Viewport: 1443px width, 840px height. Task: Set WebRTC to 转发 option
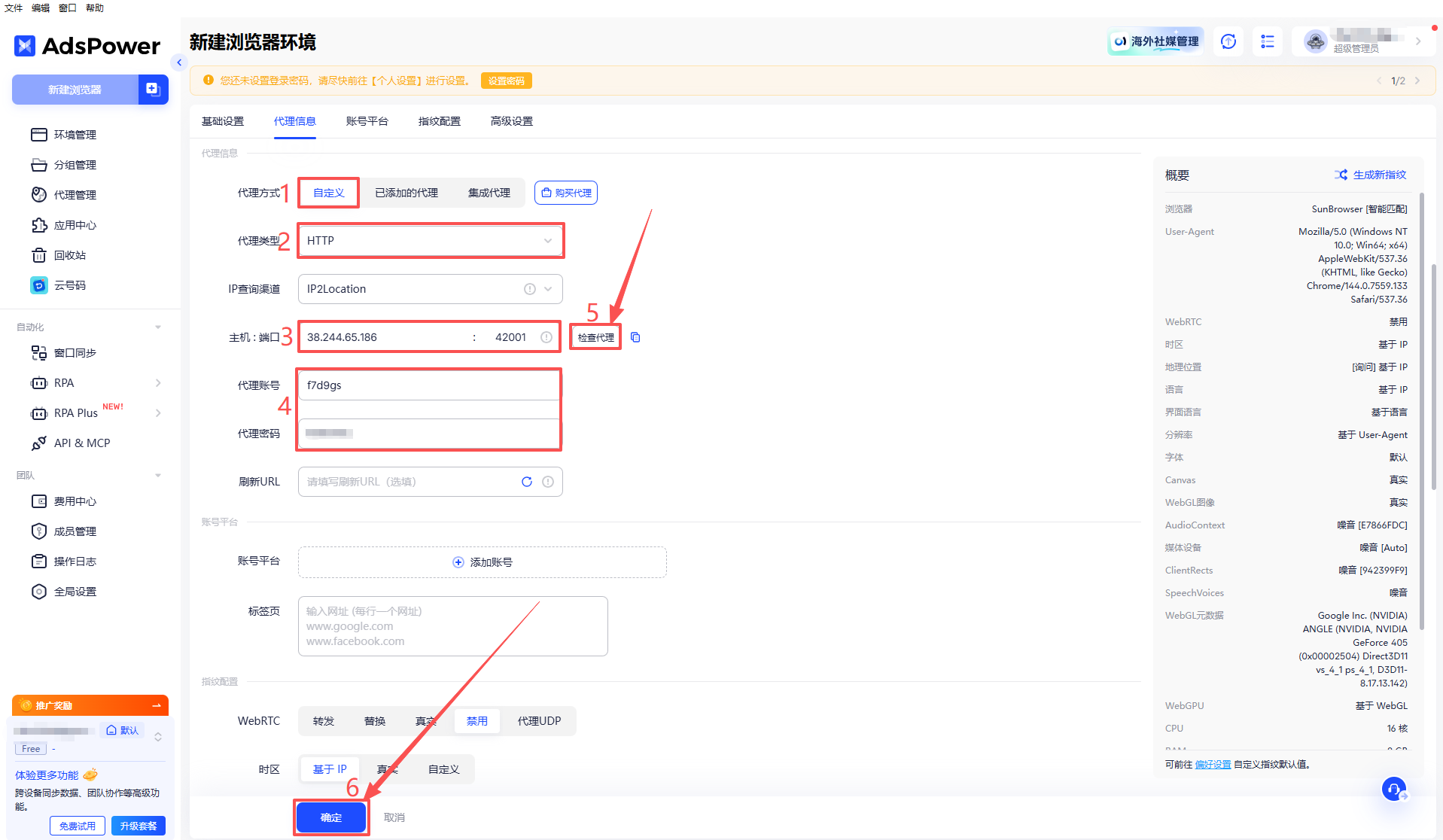(x=324, y=721)
